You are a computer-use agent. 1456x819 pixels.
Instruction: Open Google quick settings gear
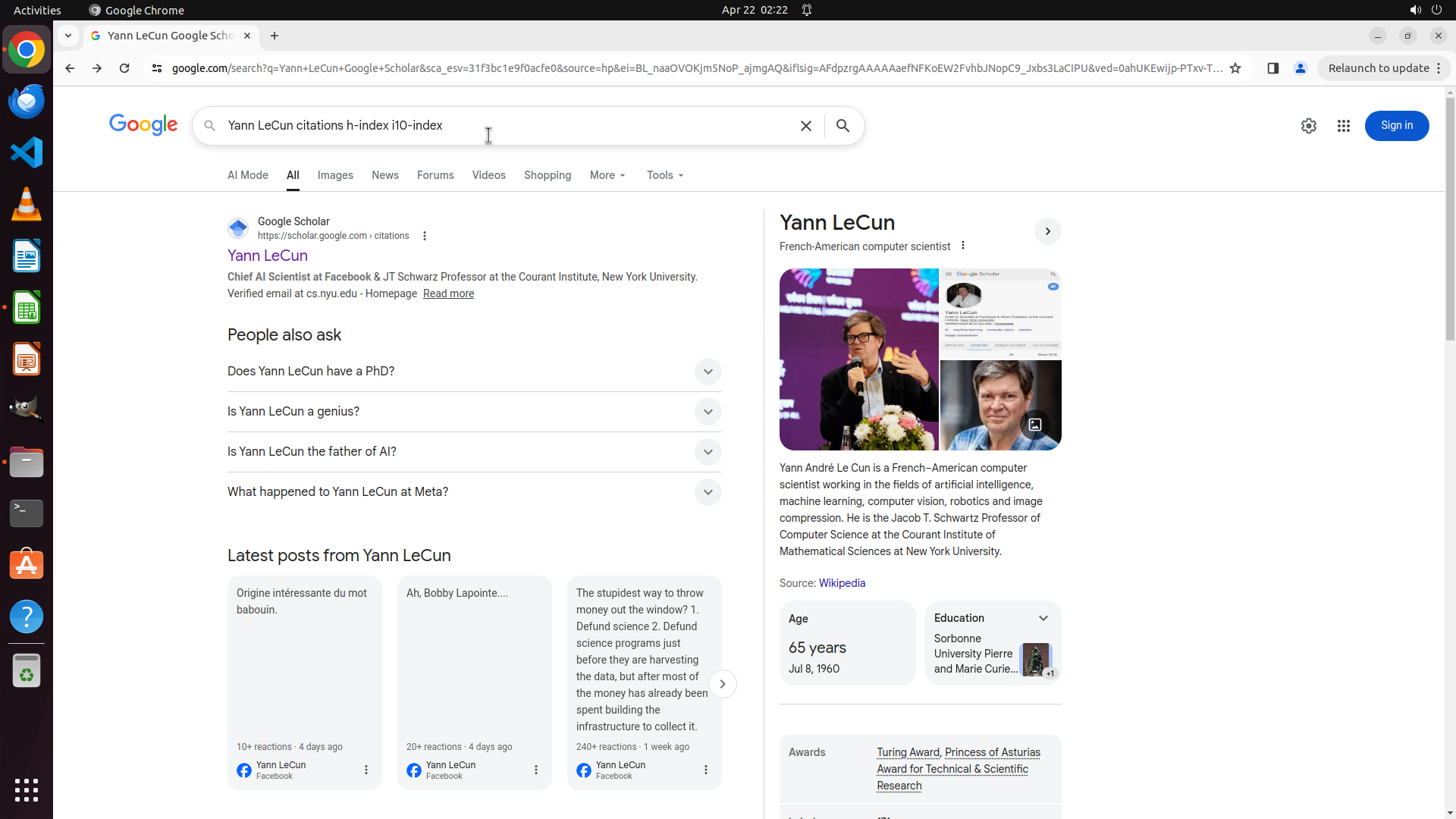tap(1308, 126)
